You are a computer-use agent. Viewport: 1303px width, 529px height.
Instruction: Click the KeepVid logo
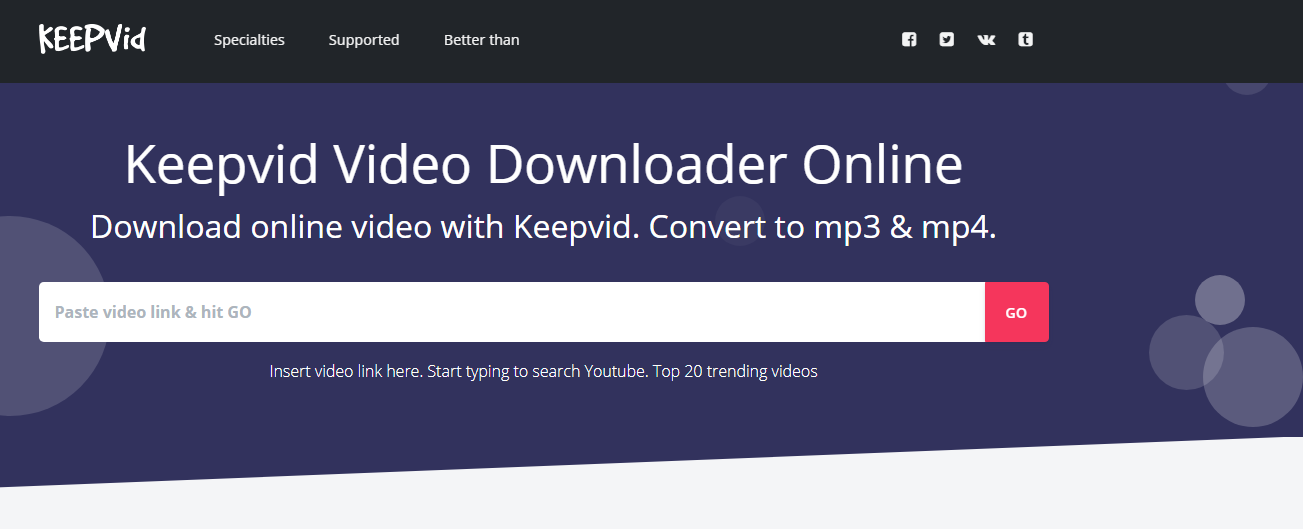coord(92,39)
